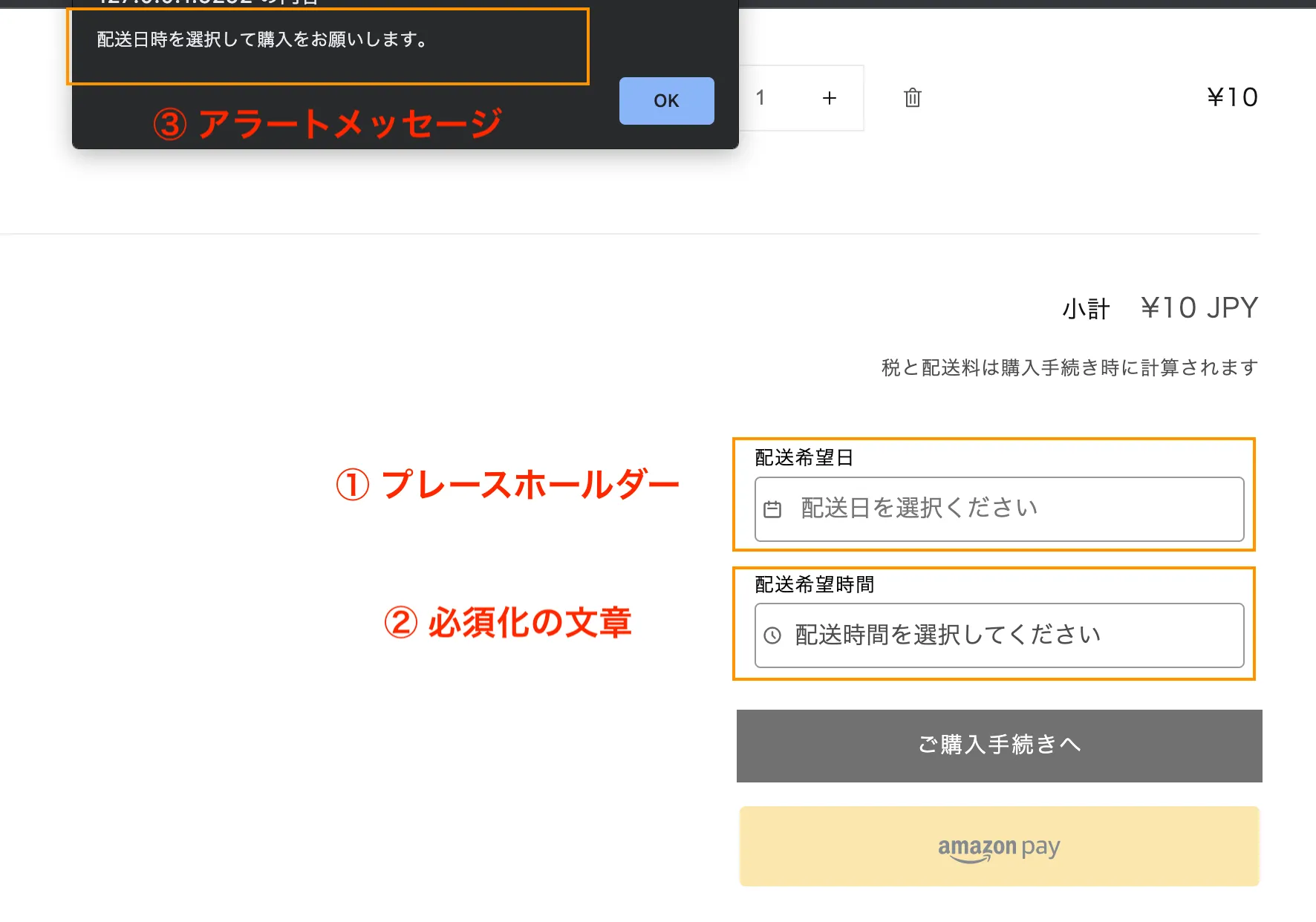
Task: Click the 配送希望時間 field label
Action: coord(814,585)
